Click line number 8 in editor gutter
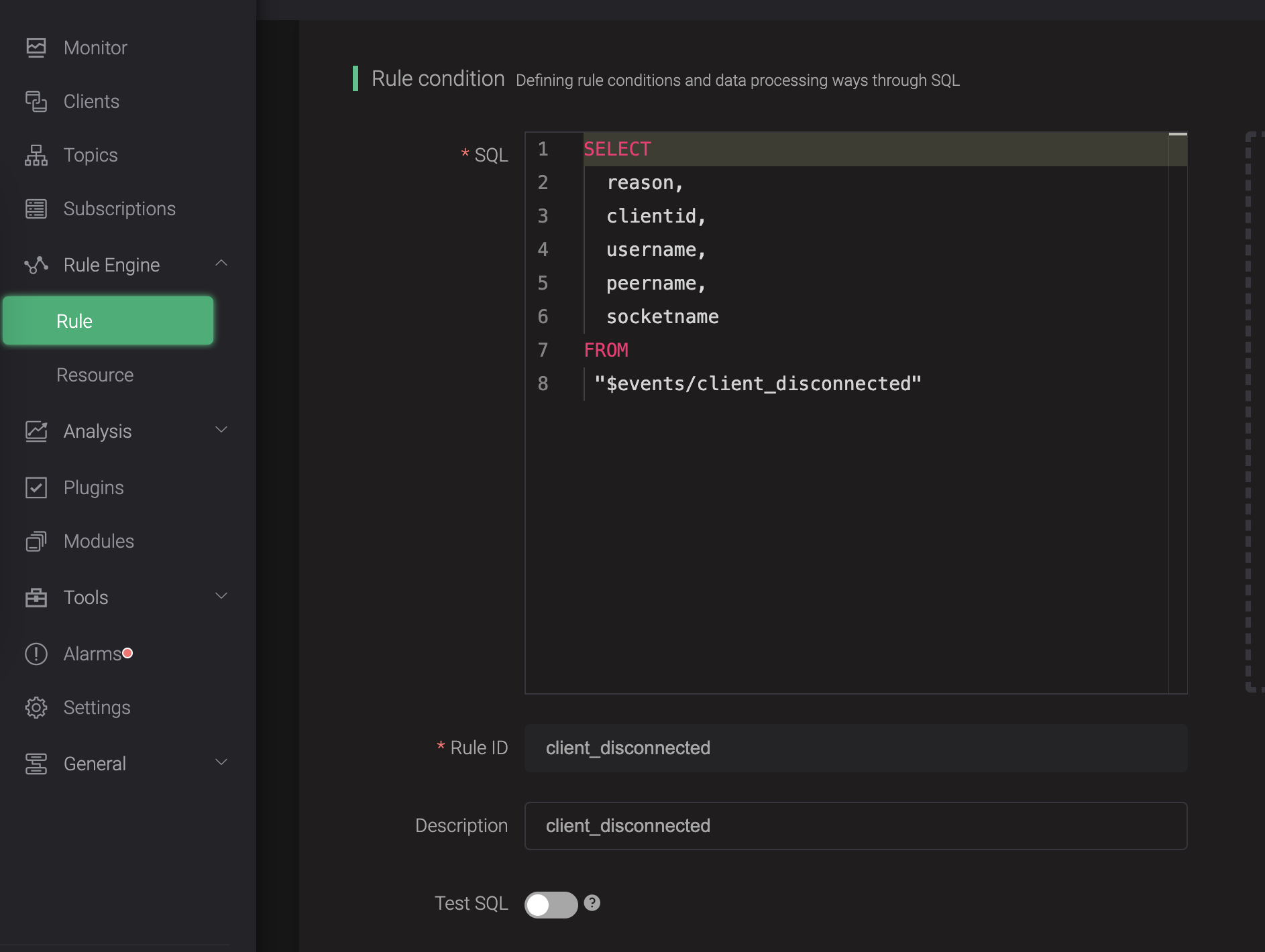This screenshot has height=952, width=1265. tap(543, 383)
